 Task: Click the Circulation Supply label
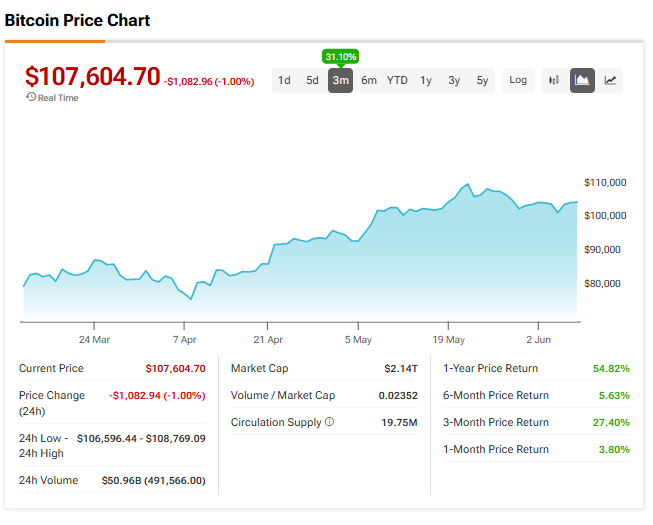coord(276,423)
